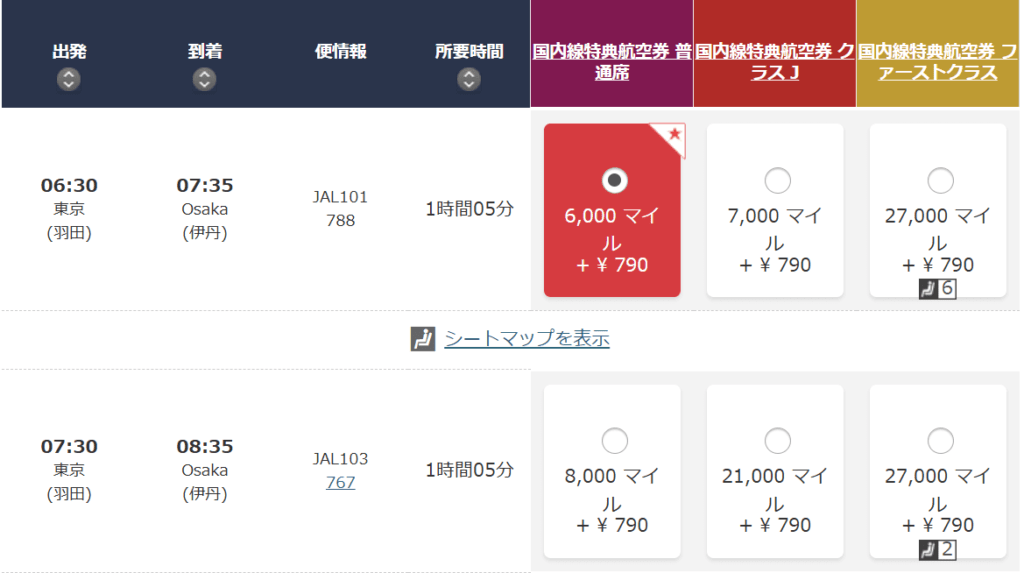This screenshot has width=1024, height=573.
Task: Click the red star badge on selected fare
Action: pyautogui.click(x=674, y=134)
